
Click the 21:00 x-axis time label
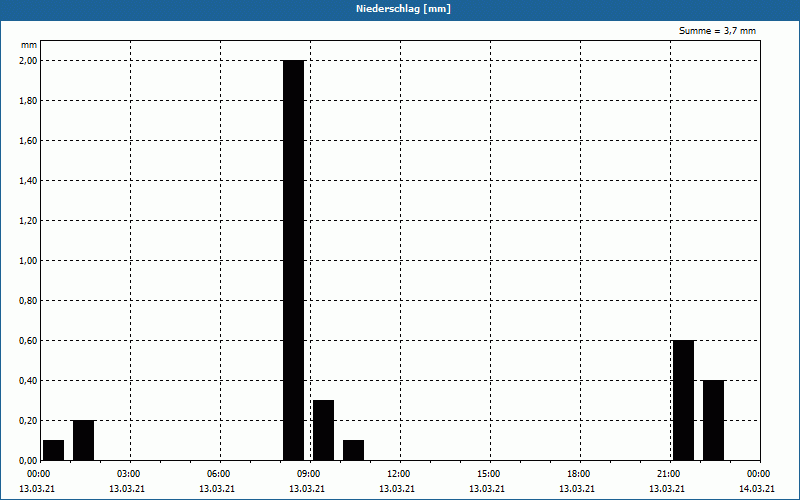click(668, 474)
